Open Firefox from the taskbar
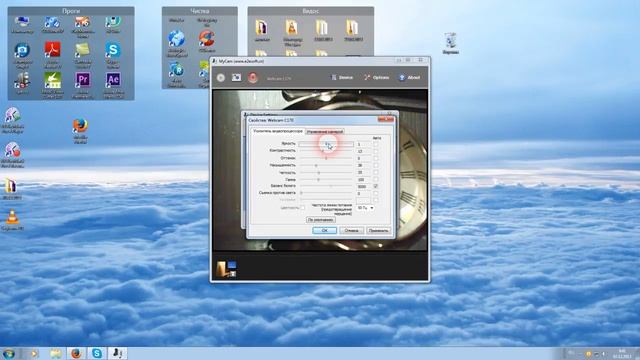Viewport: 640px width, 360px height. [76, 353]
